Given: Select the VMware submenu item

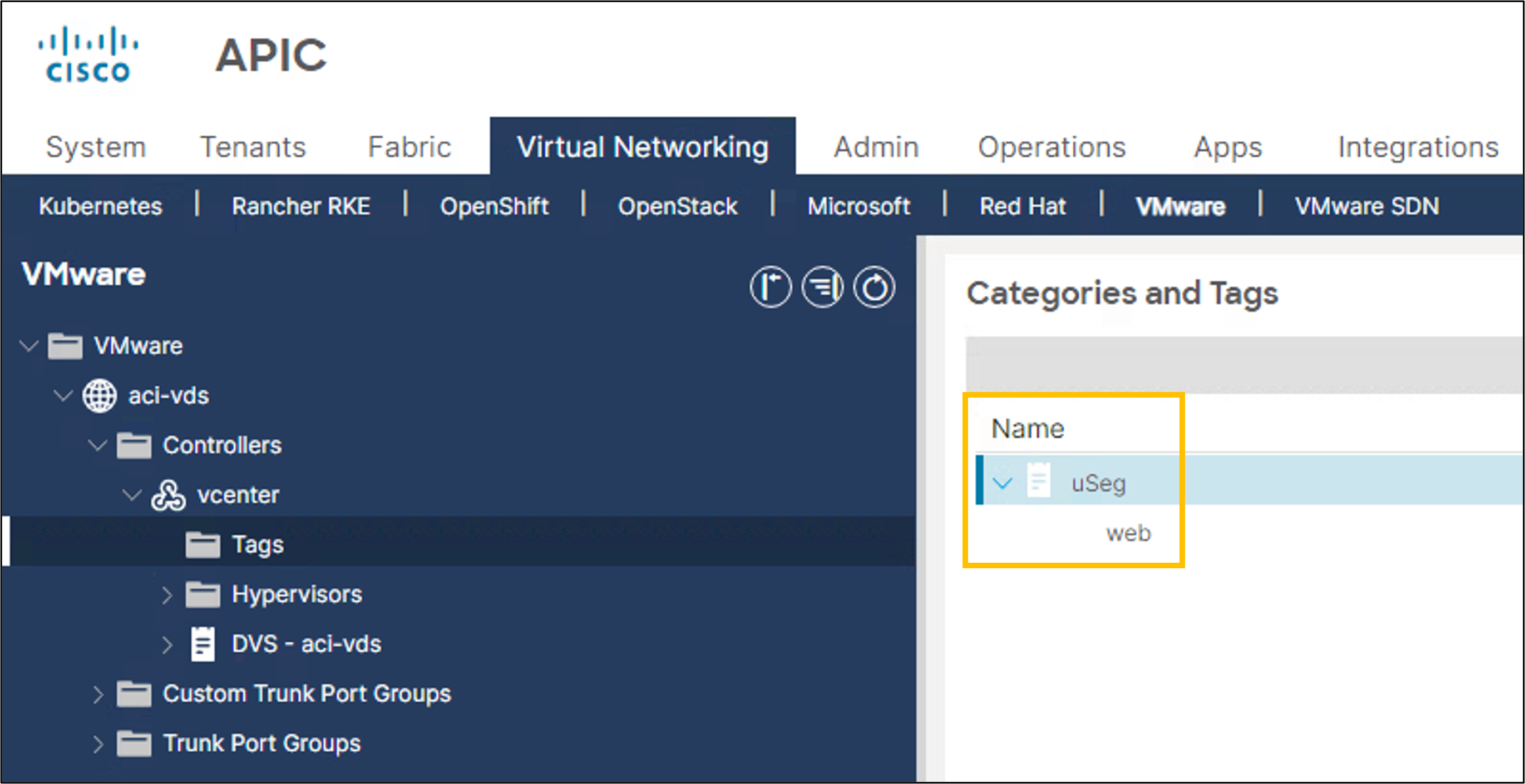Looking at the screenshot, I should [1180, 206].
